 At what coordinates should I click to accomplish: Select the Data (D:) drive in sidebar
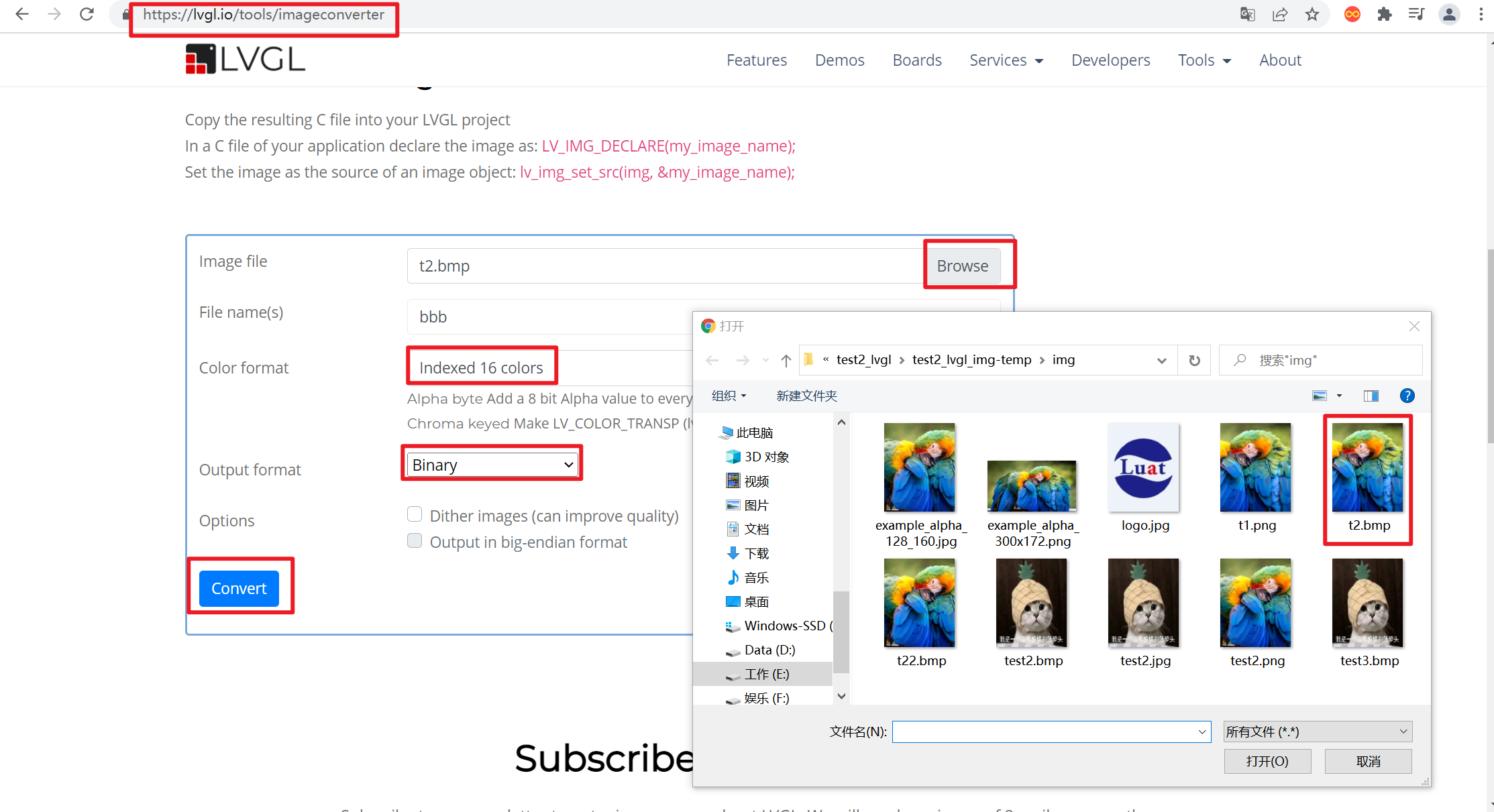pyautogui.click(x=769, y=650)
